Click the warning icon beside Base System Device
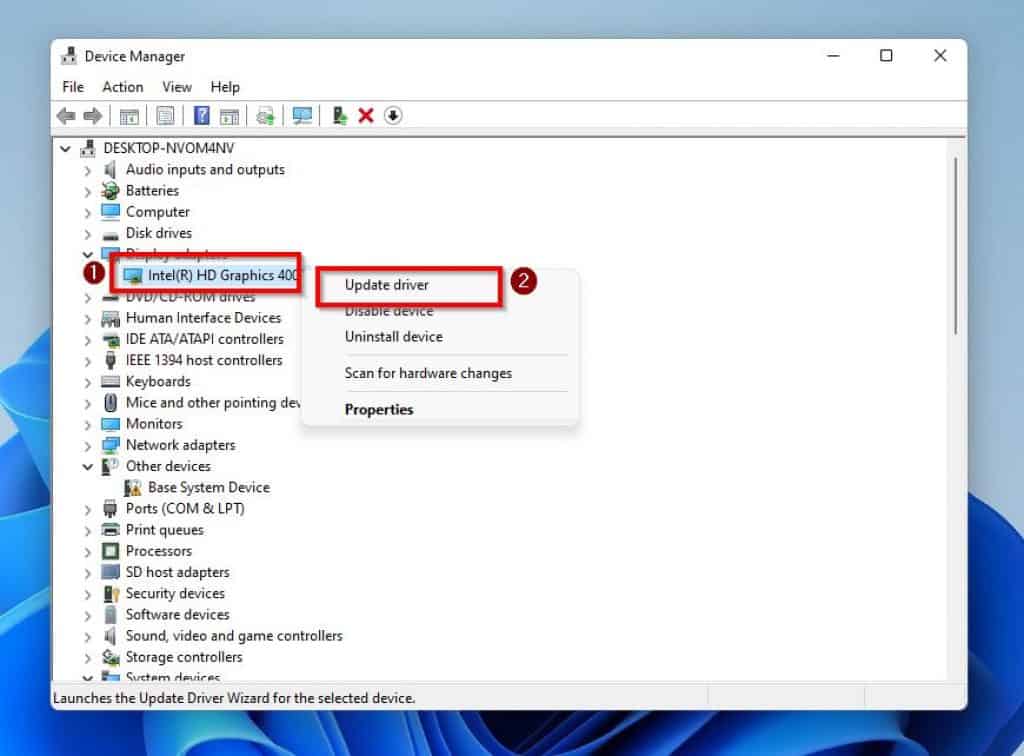This screenshot has height=756, width=1024. click(133, 488)
